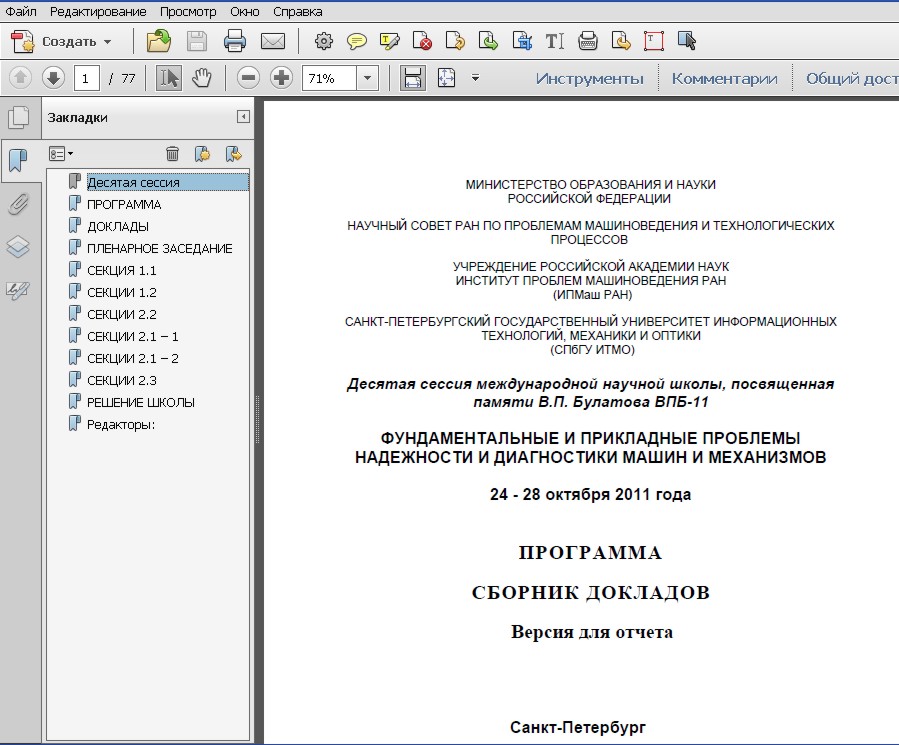Activate the text selection cursor tool

pyautogui.click(x=169, y=78)
